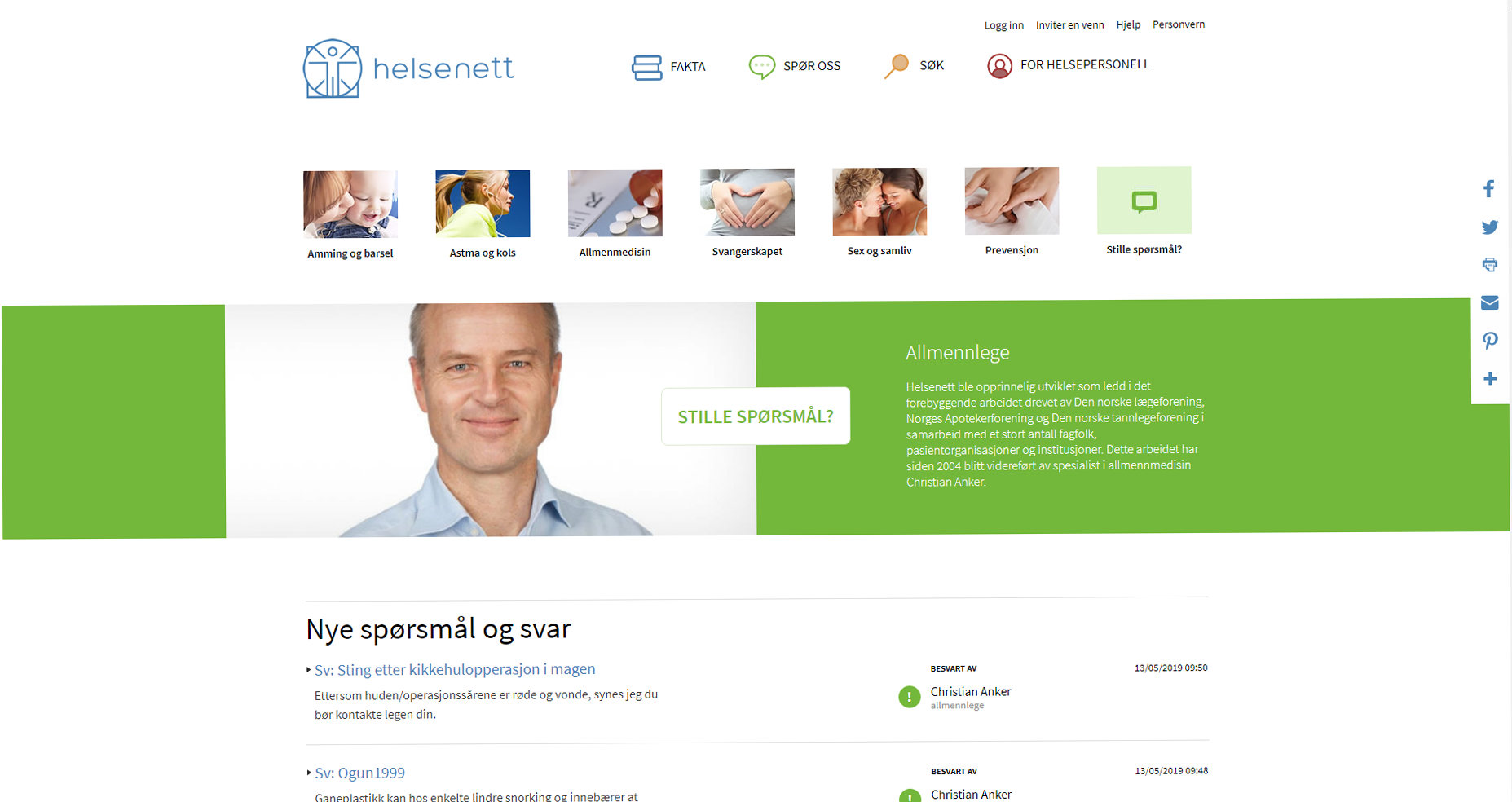The height and width of the screenshot is (802, 1512).
Task: Choose the Astma og kols thumbnail
Action: pos(483,204)
